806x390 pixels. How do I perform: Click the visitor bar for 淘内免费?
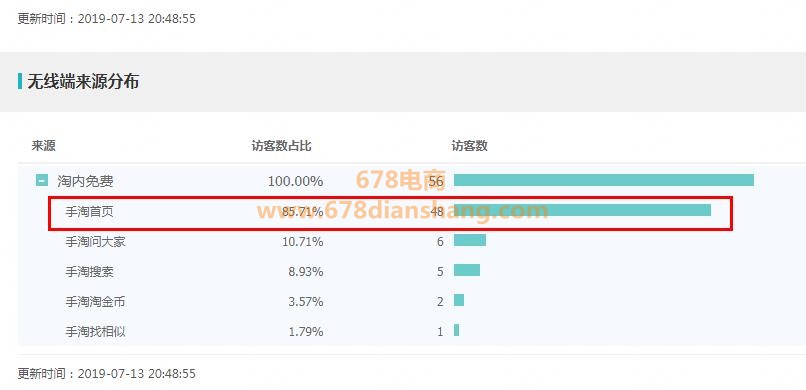coord(603,180)
